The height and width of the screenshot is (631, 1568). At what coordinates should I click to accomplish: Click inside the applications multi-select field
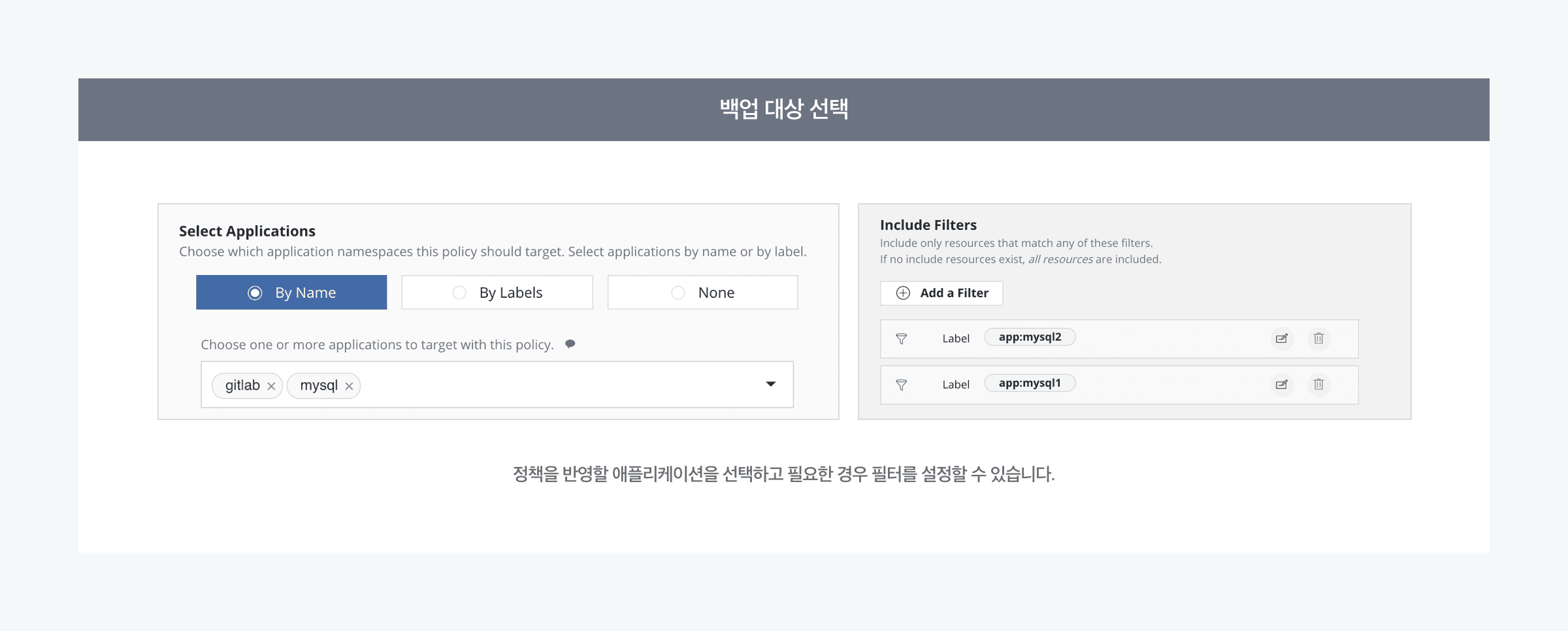point(555,385)
